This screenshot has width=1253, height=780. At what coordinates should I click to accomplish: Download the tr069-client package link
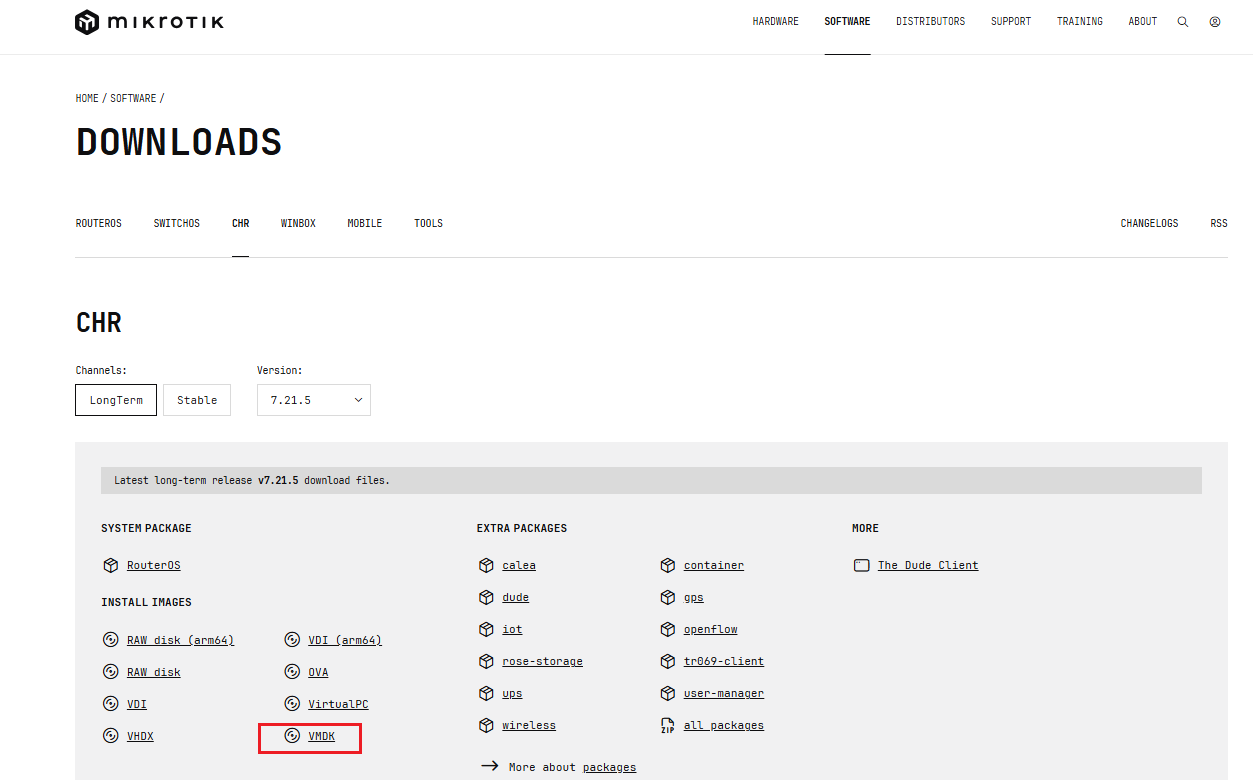tap(724, 662)
